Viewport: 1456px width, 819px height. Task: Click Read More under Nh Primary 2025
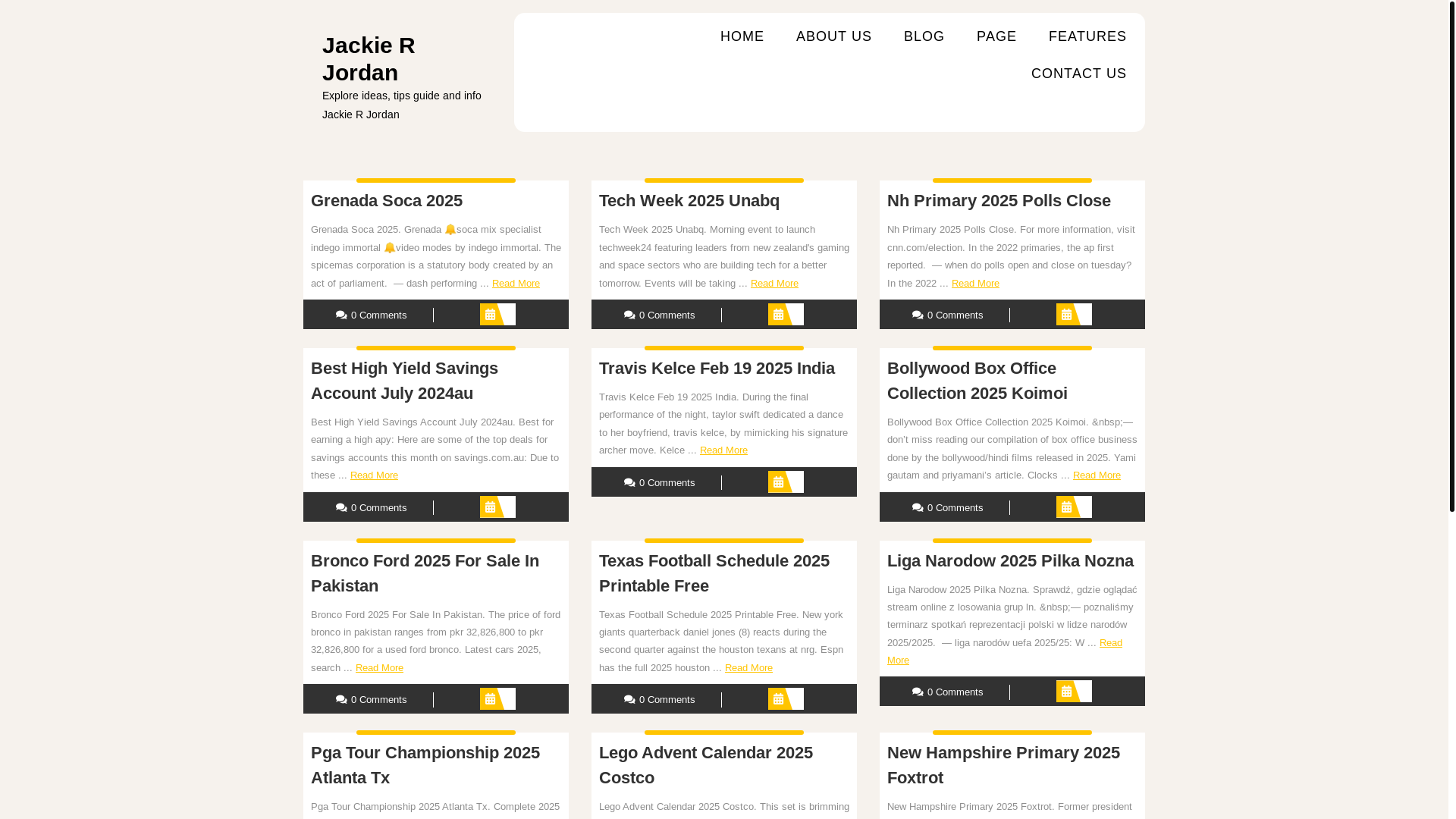tap(975, 284)
